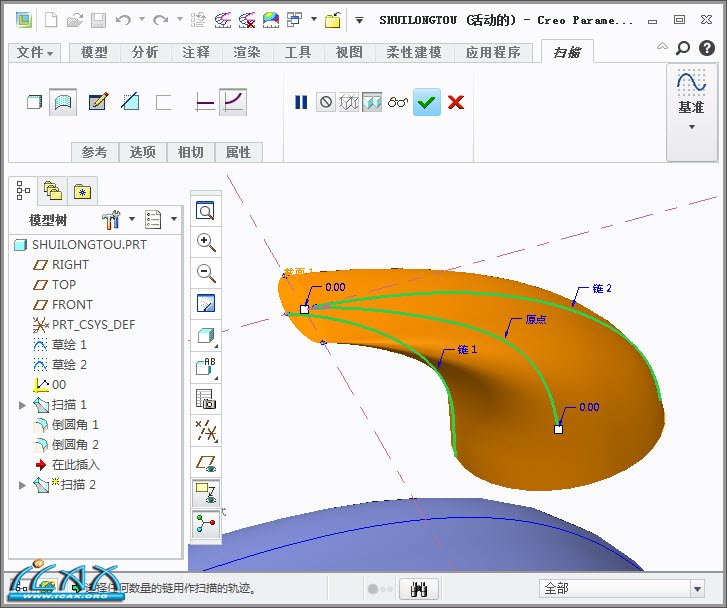This screenshot has height=608, width=727.
Task: Click the Zoom In magnifier icon
Action: pyautogui.click(x=206, y=242)
